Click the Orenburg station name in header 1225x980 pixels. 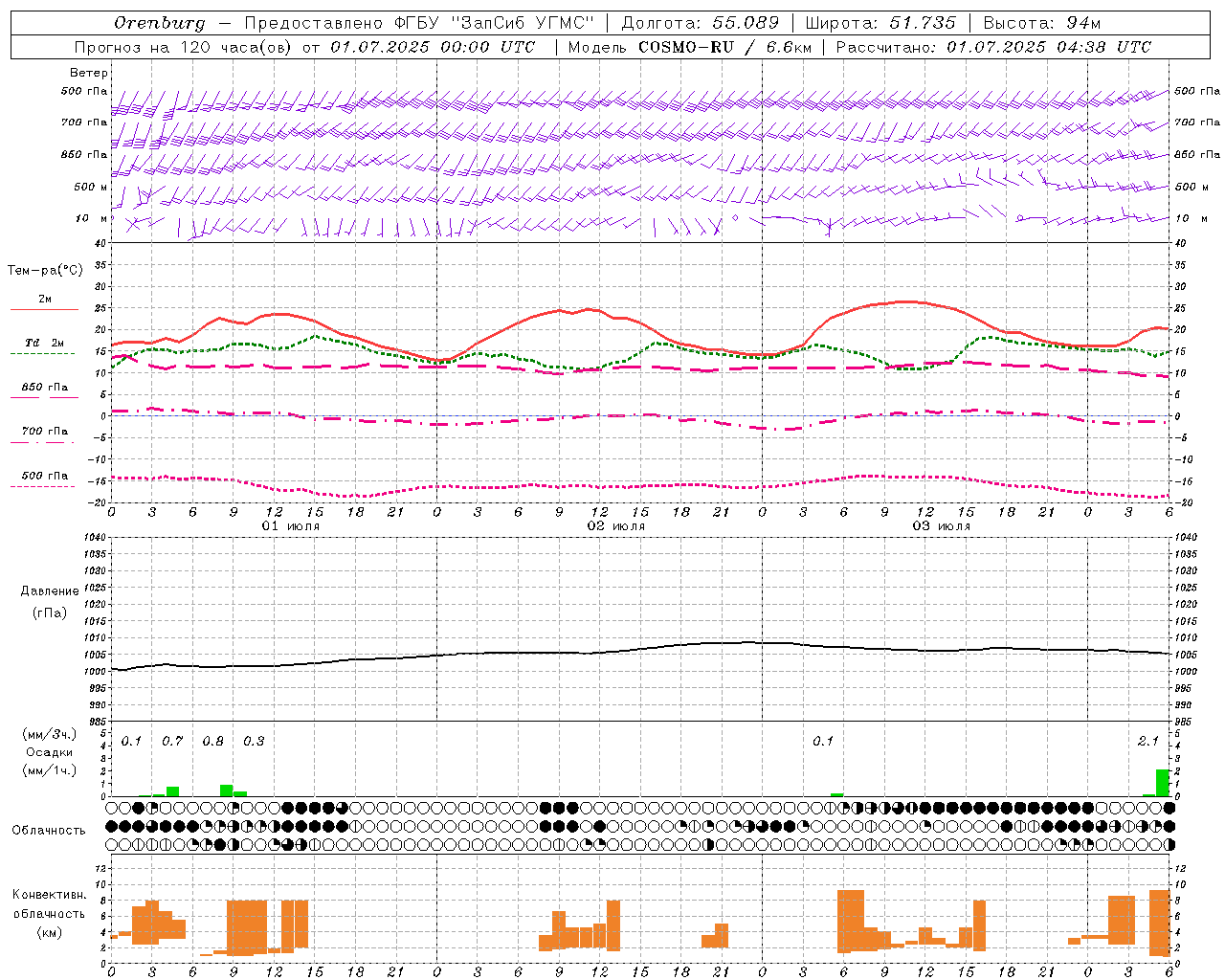click(x=160, y=23)
